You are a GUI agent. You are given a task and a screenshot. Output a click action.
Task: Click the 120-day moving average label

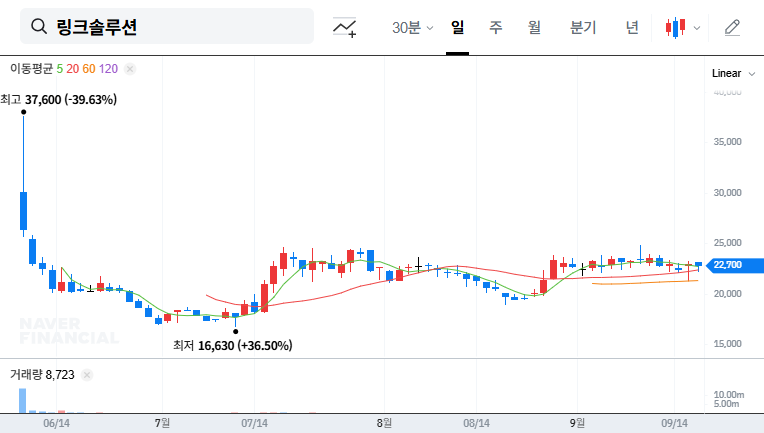click(x=108, y=69)
